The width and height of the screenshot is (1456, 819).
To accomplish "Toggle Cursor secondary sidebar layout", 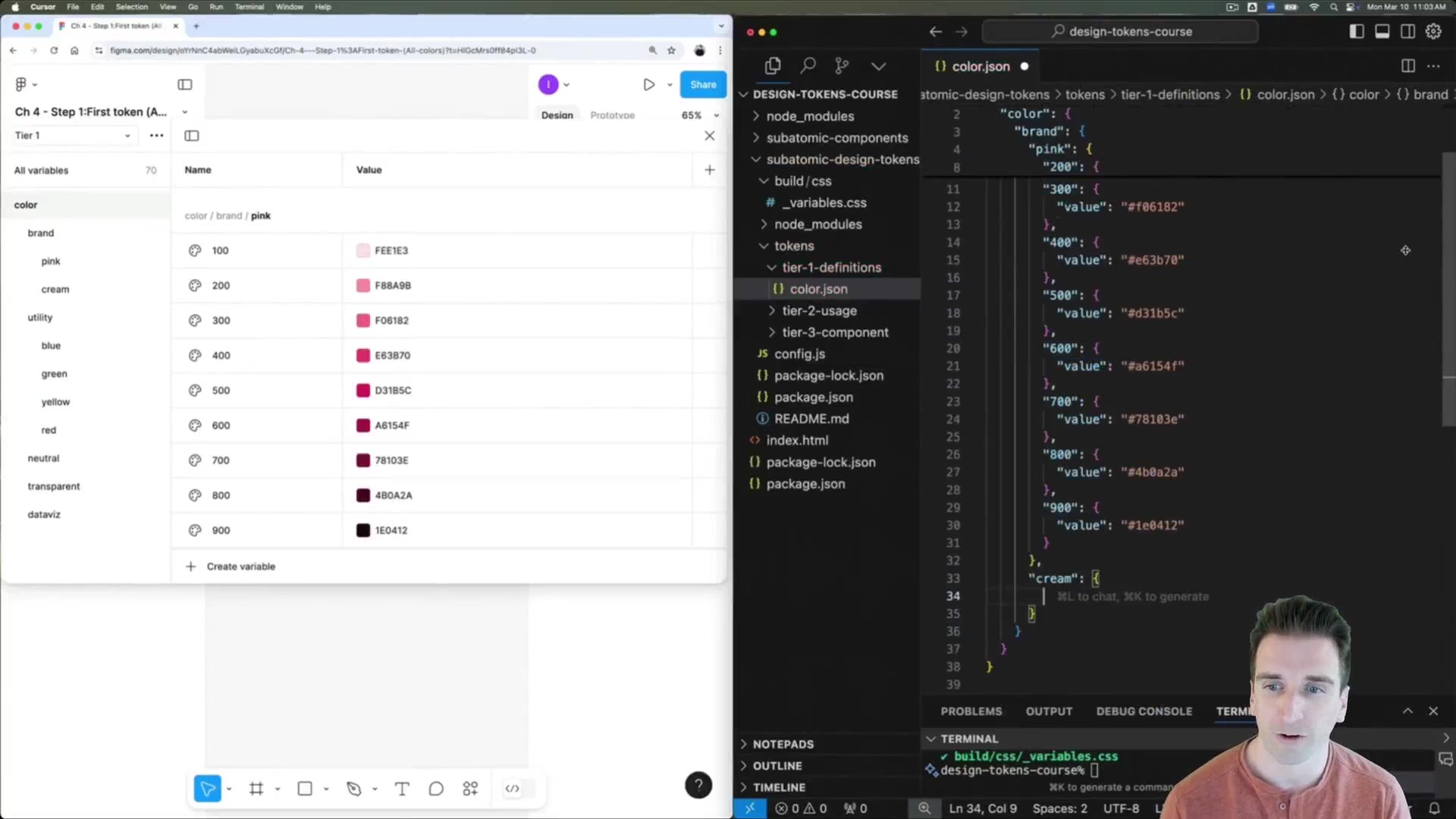I will coord(1407,31).
